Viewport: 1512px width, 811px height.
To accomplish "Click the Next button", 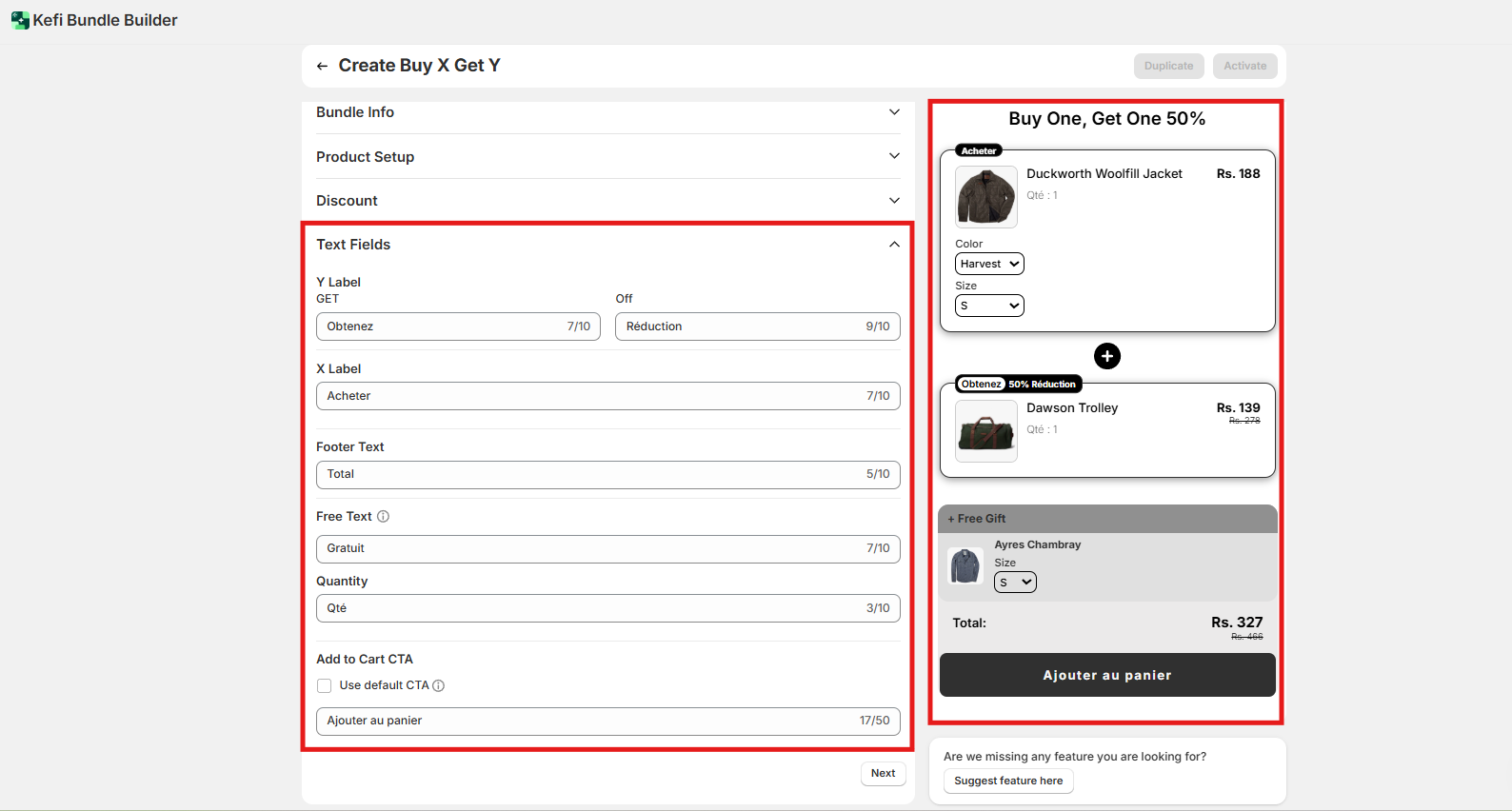I will 883,773.
